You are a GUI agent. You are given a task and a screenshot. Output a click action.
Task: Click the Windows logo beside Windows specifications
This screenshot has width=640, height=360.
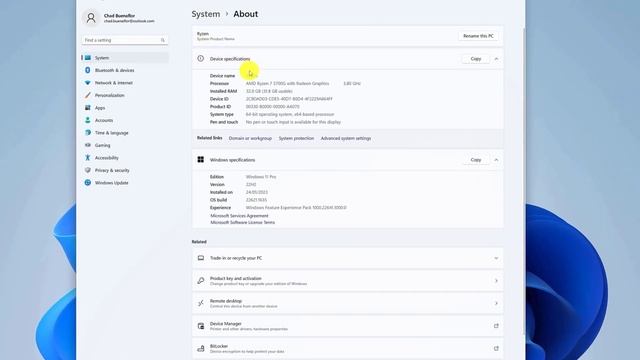pyautogui.click(x=200, y=160)
